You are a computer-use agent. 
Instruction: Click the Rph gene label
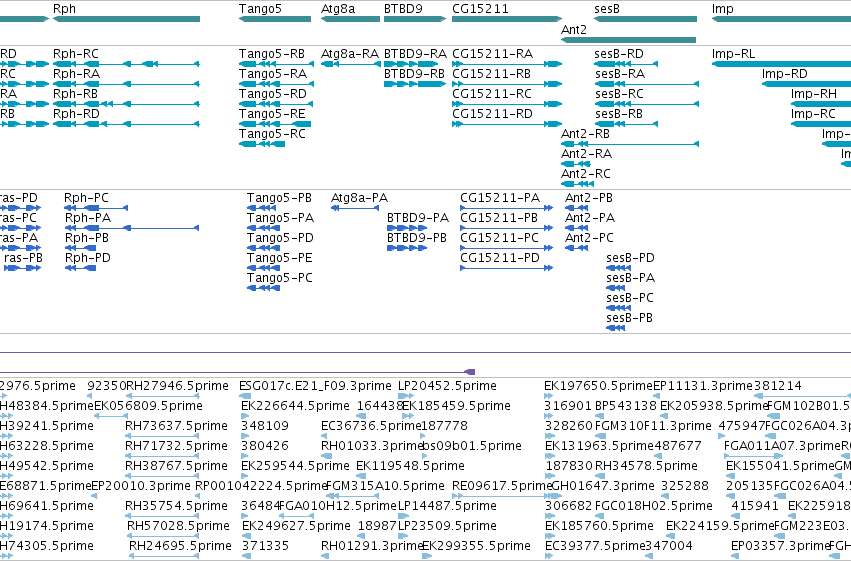(64, 9)
